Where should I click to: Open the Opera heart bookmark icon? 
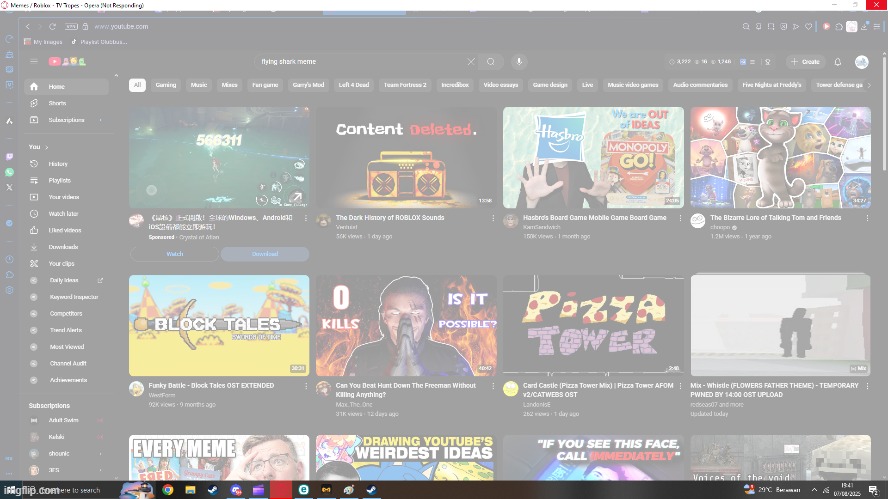808,27
